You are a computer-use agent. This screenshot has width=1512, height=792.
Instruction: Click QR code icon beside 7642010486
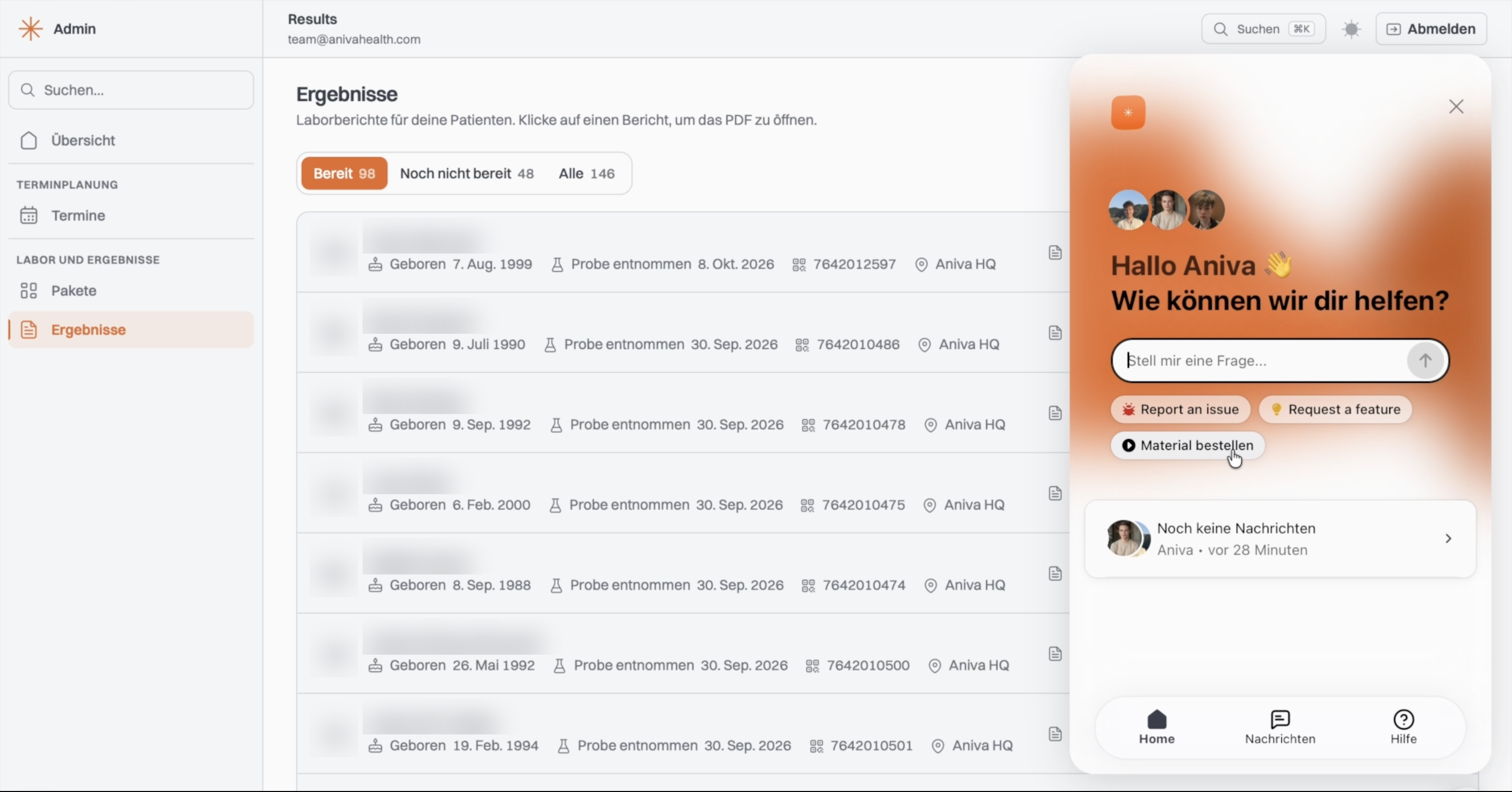pos(802,345)
